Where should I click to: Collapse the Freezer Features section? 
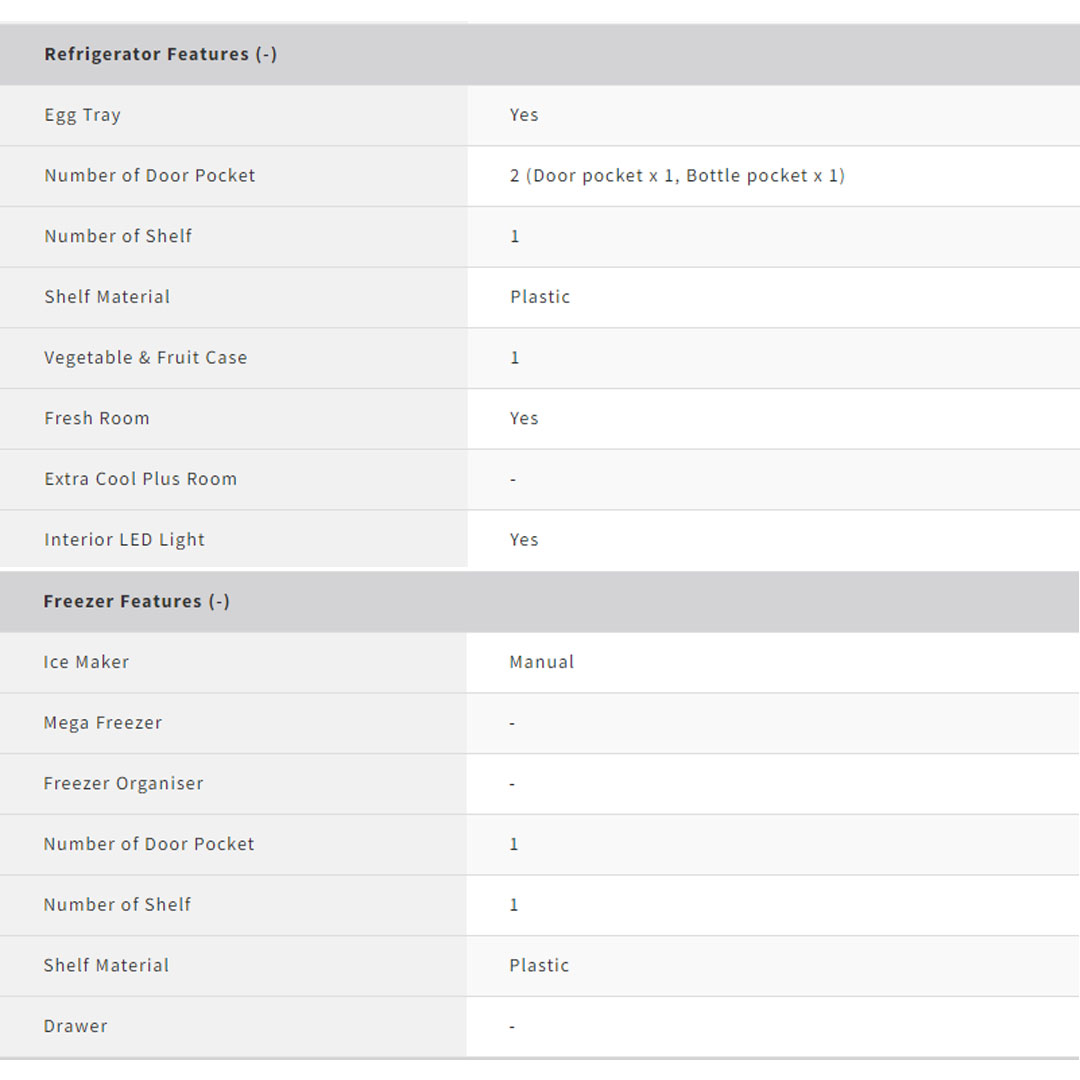(x=136, y=602)
